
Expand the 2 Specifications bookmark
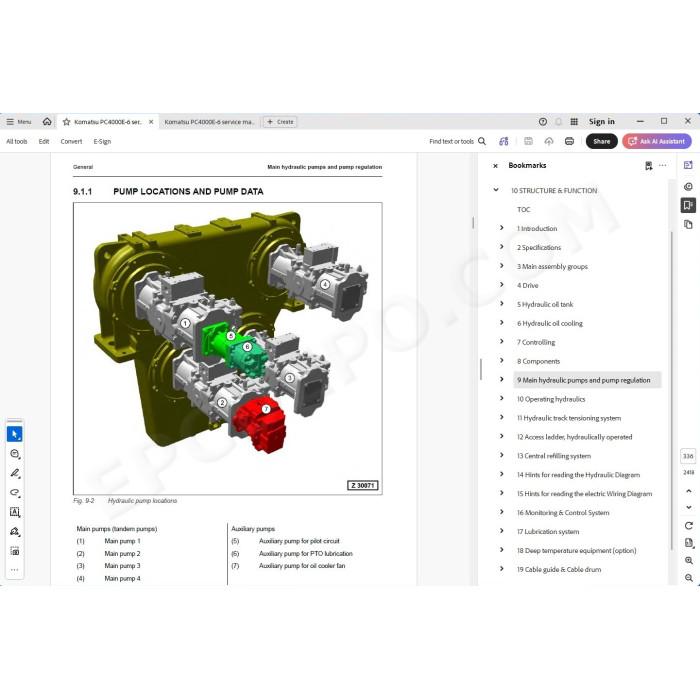(x=502, y=246)
